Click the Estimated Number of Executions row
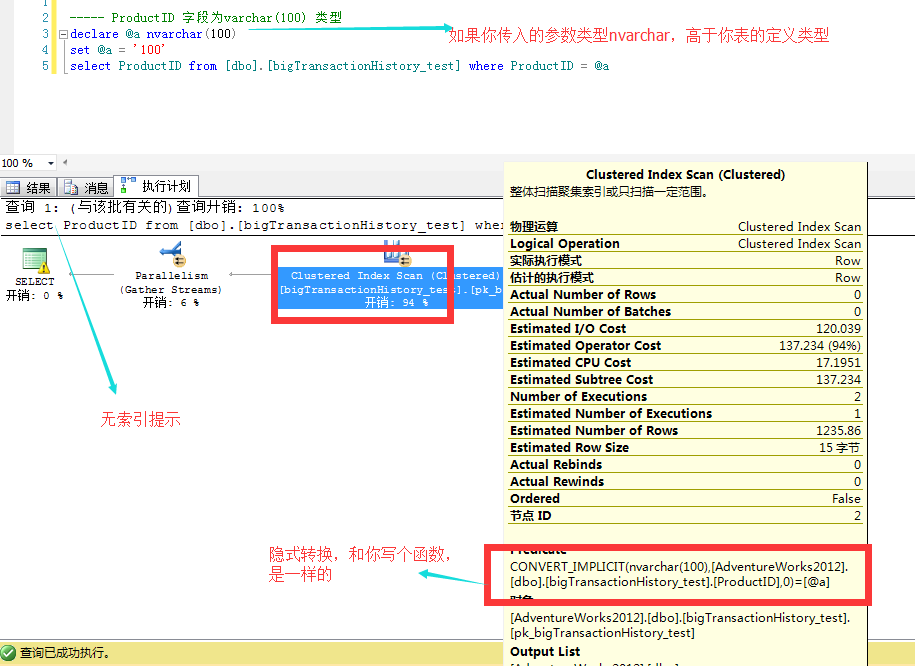915x666 pixels. (685, 414)
